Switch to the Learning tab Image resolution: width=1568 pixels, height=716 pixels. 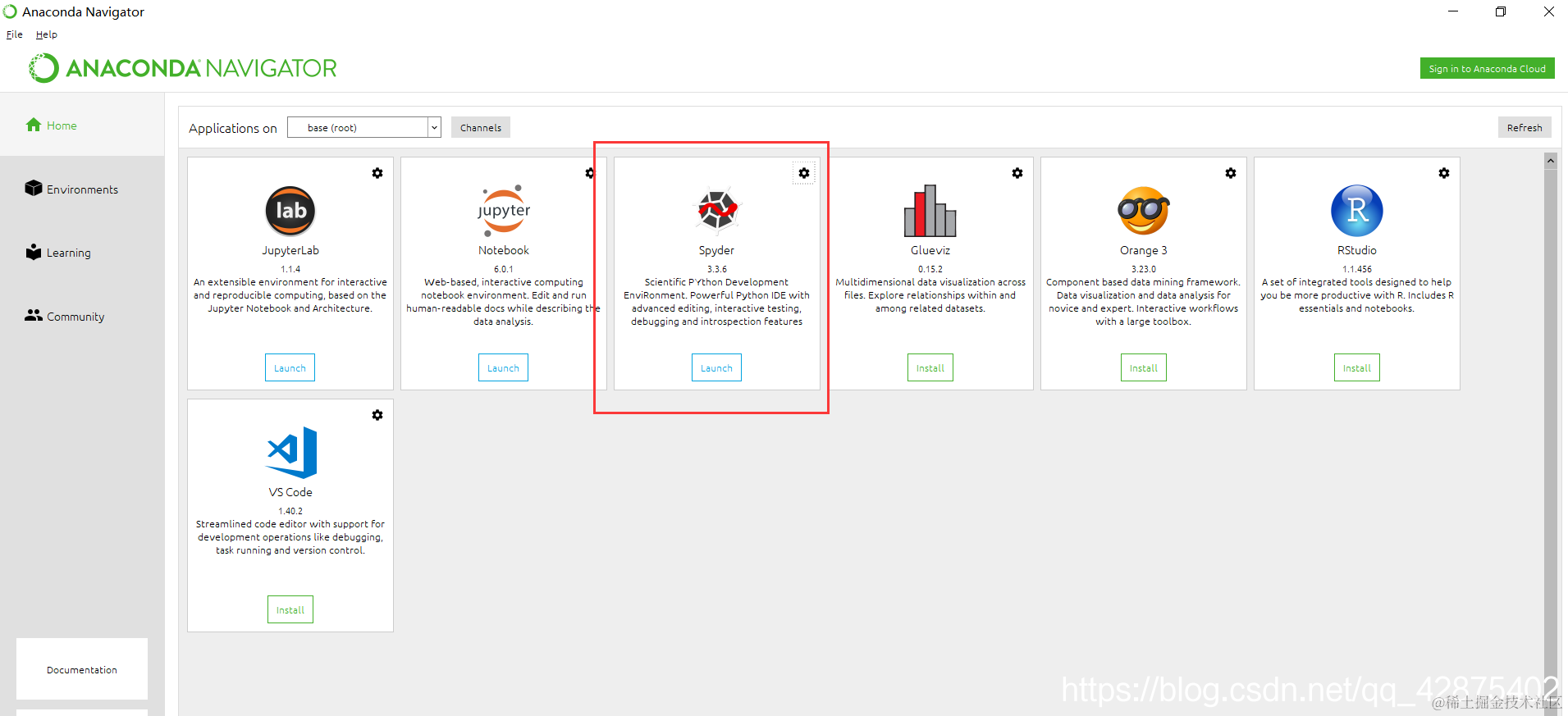tap(82, 253)
